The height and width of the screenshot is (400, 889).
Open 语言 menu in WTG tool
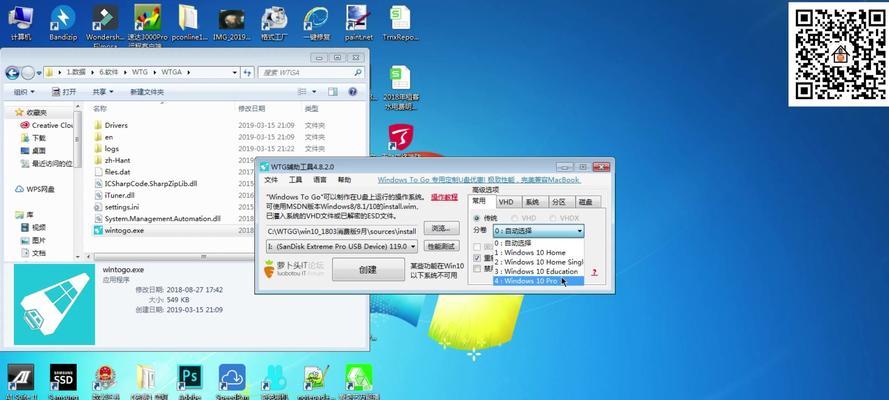click(x=320, y=180)
